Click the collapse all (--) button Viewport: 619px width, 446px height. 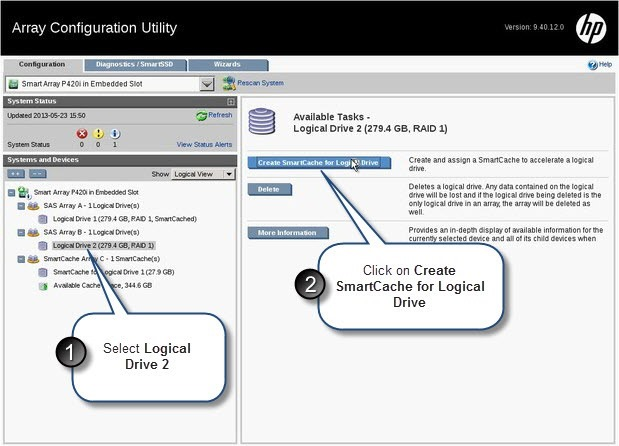[38, 174]
